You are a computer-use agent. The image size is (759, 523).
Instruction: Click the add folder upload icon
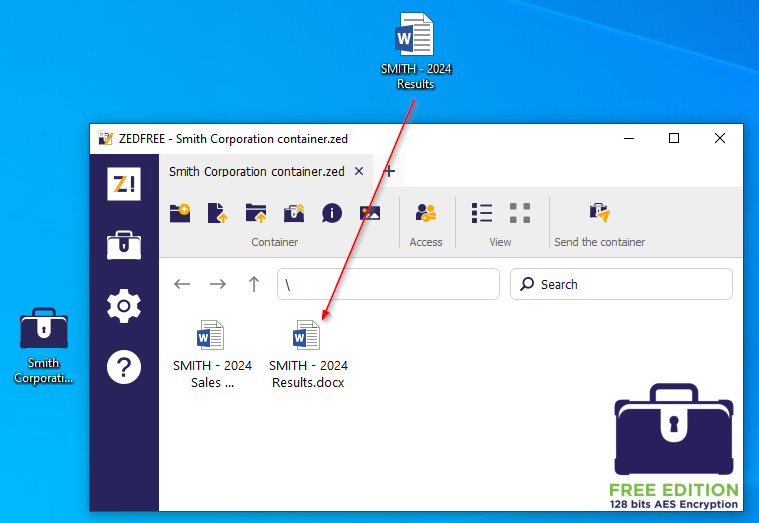point(256,213)
